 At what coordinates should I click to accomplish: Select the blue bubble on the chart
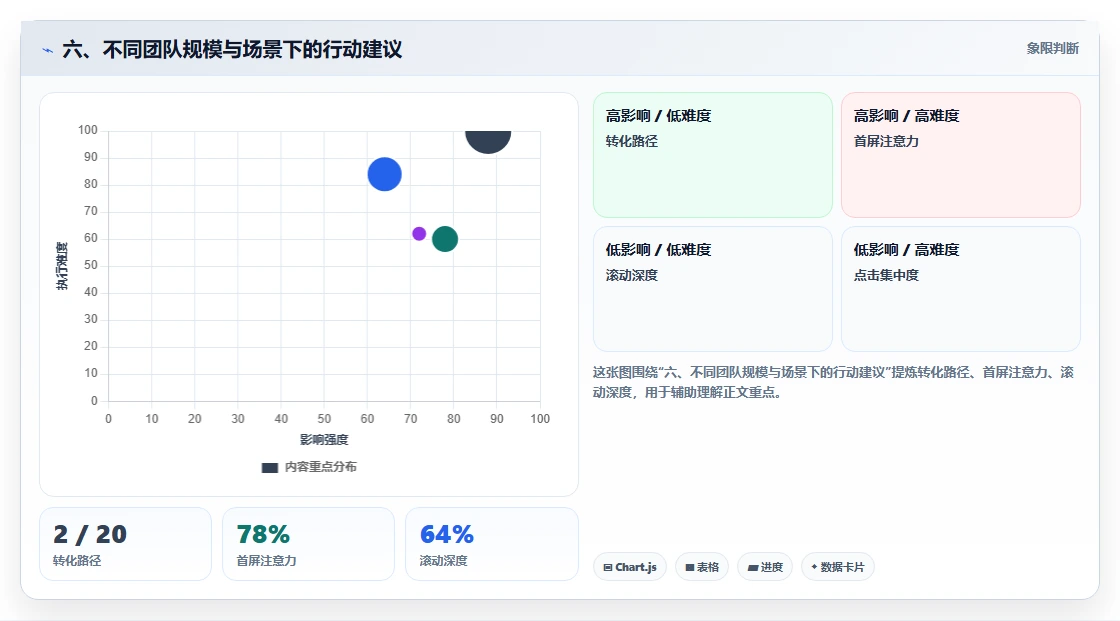pyautogui.click(x=384, y=174)
